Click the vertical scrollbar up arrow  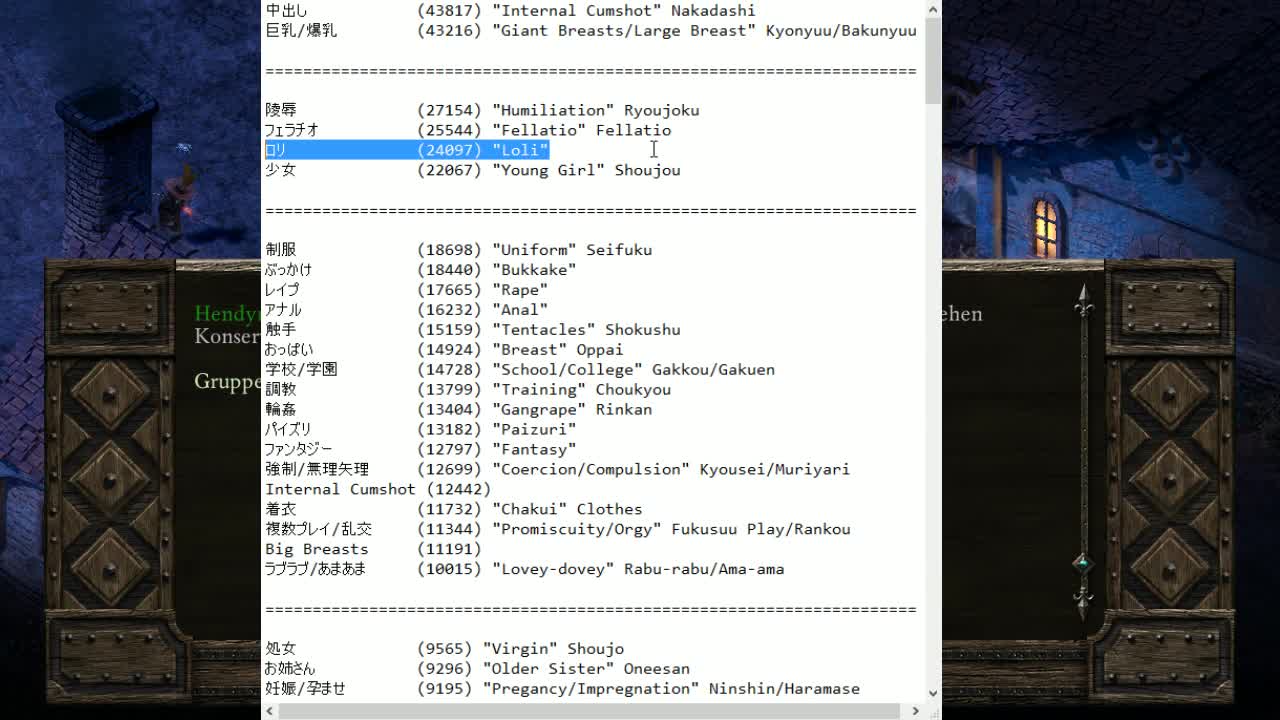[932, 10]
